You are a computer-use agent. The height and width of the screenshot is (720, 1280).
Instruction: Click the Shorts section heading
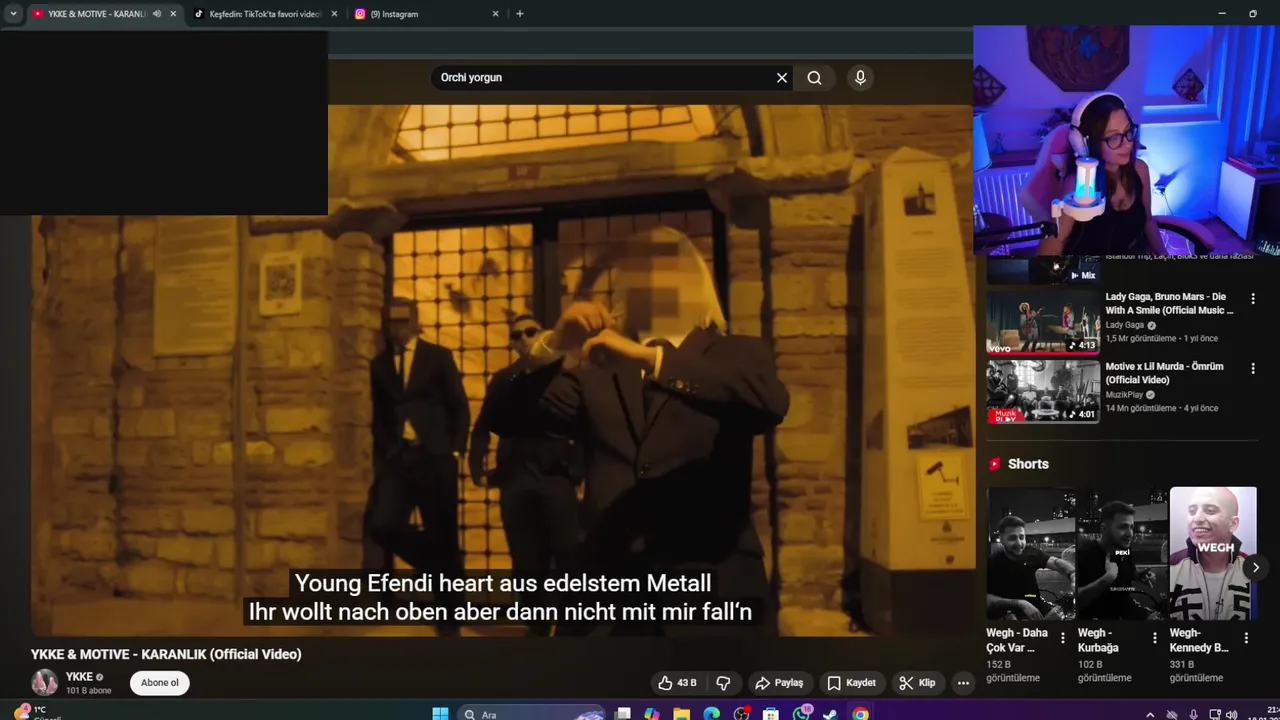point(1028,464)
